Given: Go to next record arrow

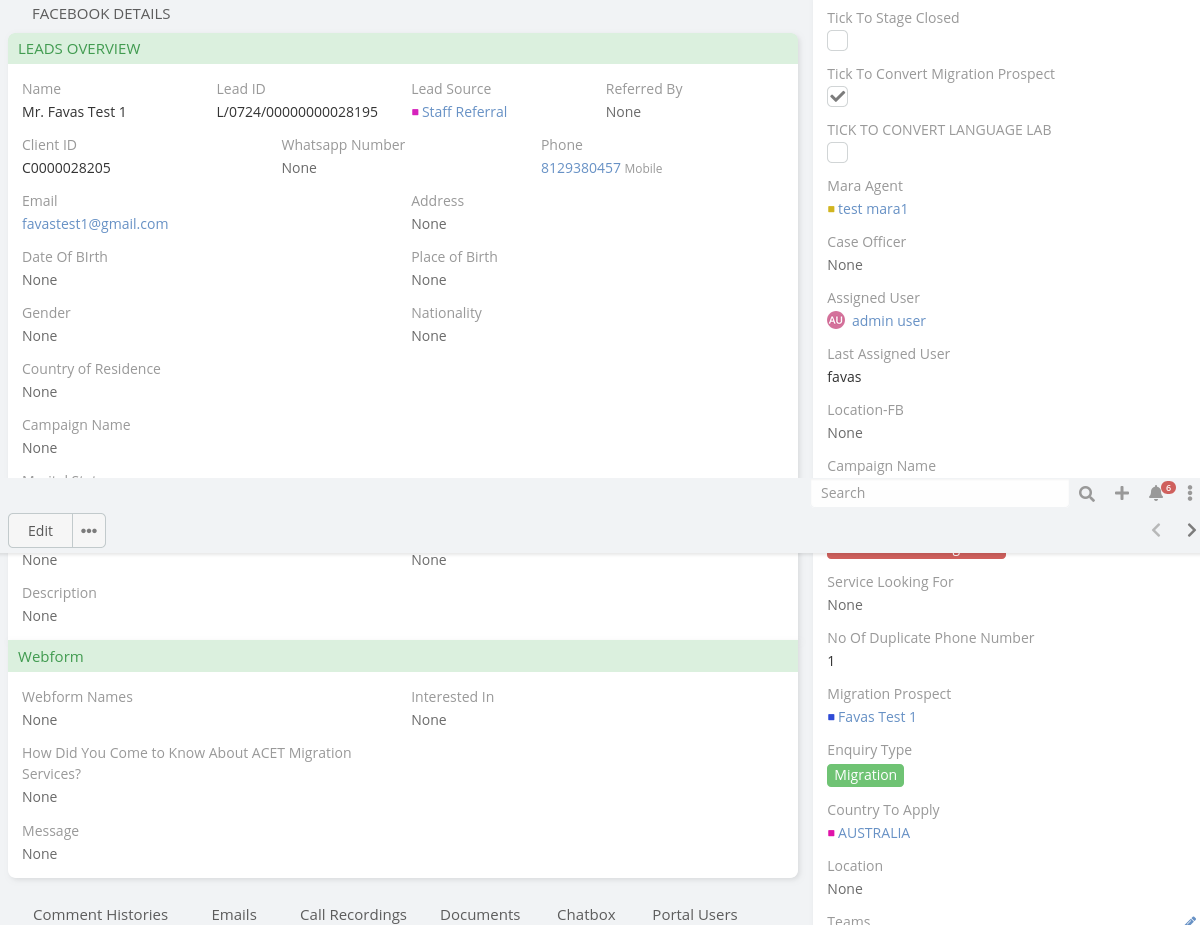Looking at the screenshot, I should [1190, 530].
